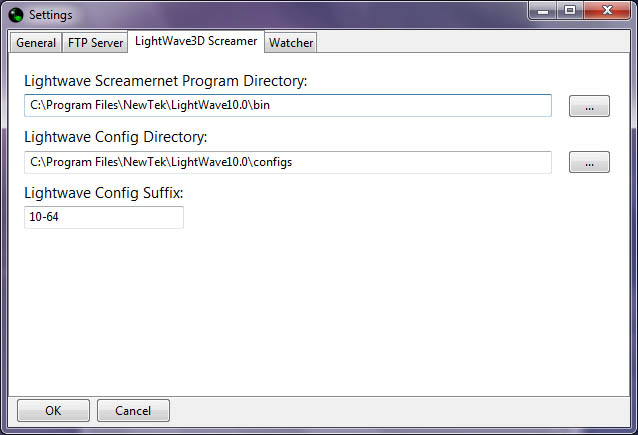Minimize the Settings window

pyautogui.click(x=544, y=12)
